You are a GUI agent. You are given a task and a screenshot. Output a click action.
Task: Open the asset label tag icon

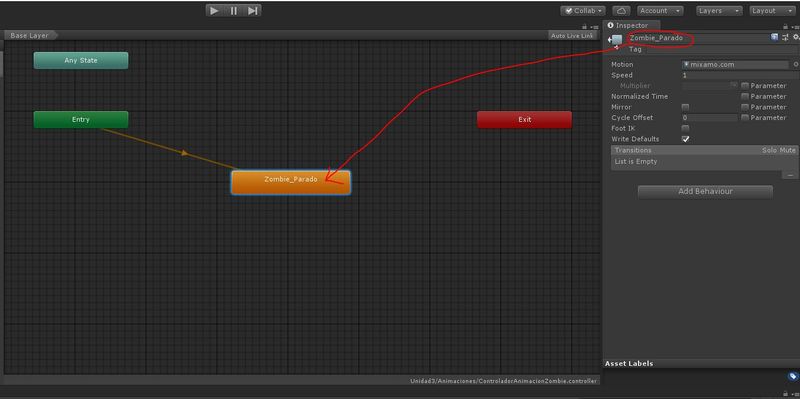click(x=793, y=377)
